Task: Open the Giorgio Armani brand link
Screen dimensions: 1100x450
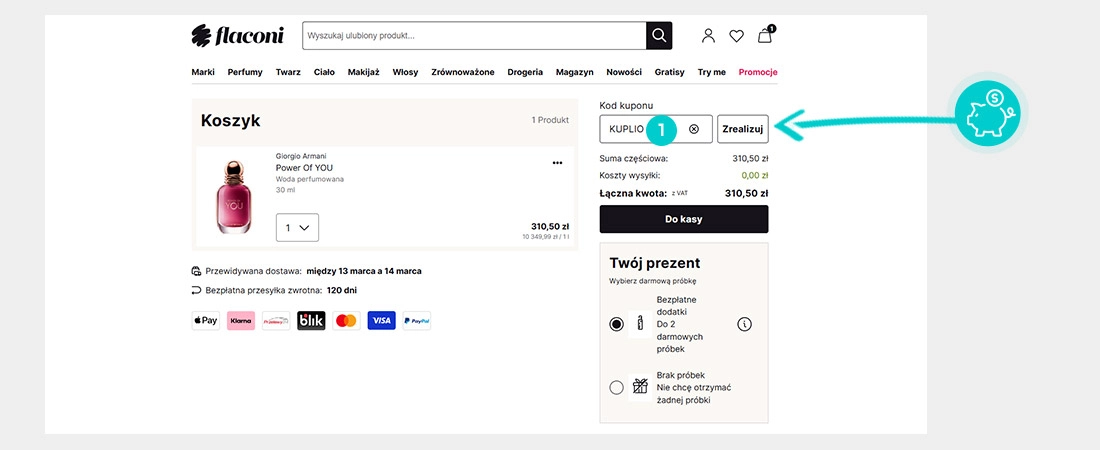Action: coord(301,156)
